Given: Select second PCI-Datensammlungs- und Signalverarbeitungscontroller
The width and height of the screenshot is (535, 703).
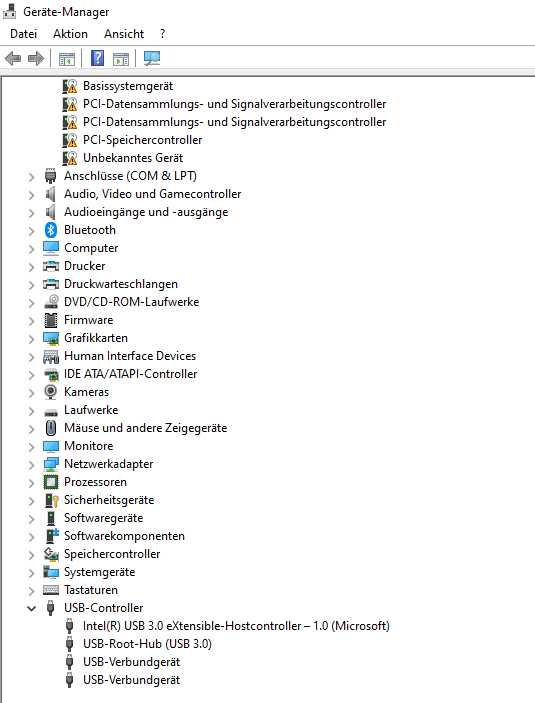Looking at the screenshot, I should pyautogui.click(x=235, y=122).
